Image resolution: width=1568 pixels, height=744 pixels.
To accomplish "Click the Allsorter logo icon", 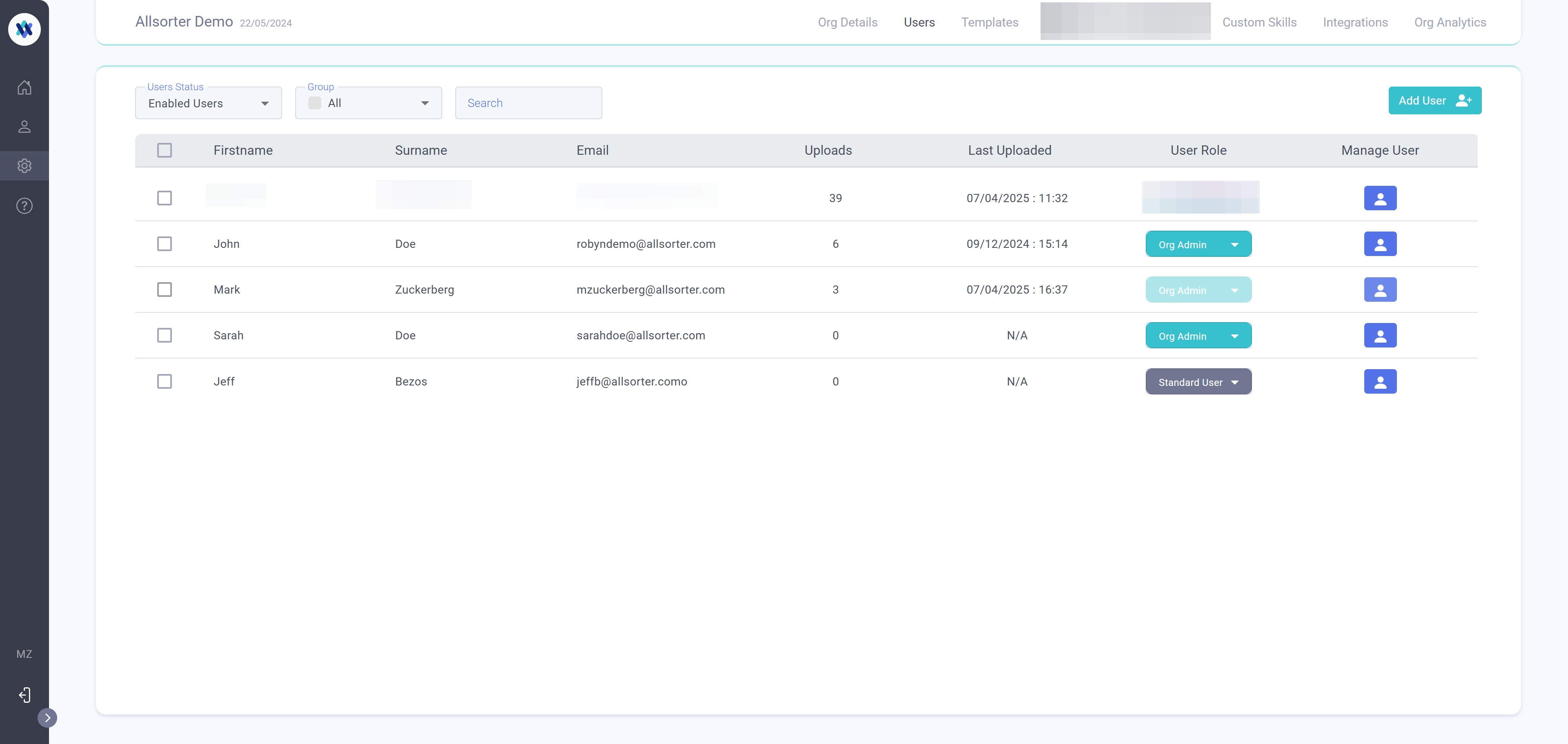I will 24,29.
